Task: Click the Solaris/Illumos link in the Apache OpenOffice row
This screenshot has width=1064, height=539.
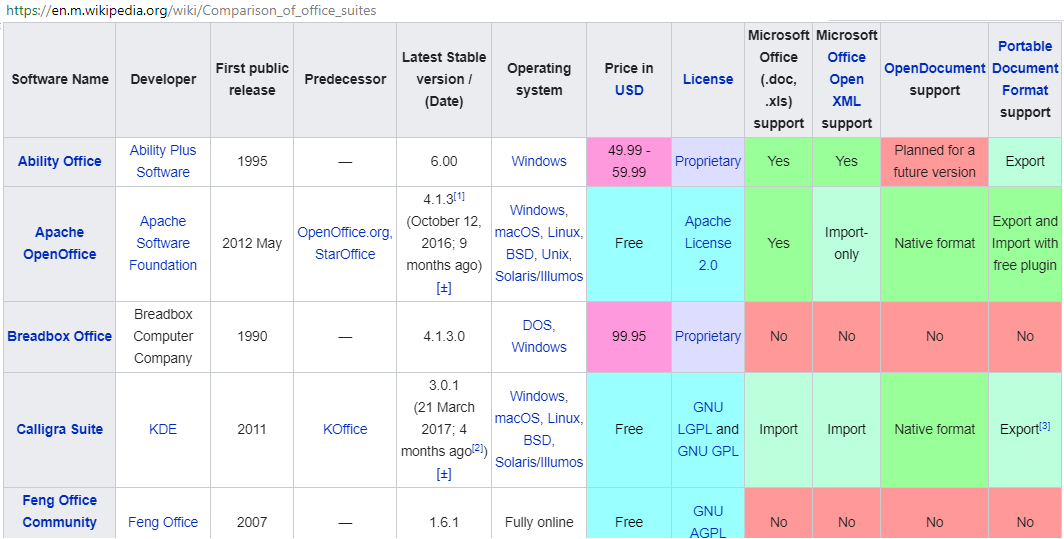Action: [x=539, y=276]
